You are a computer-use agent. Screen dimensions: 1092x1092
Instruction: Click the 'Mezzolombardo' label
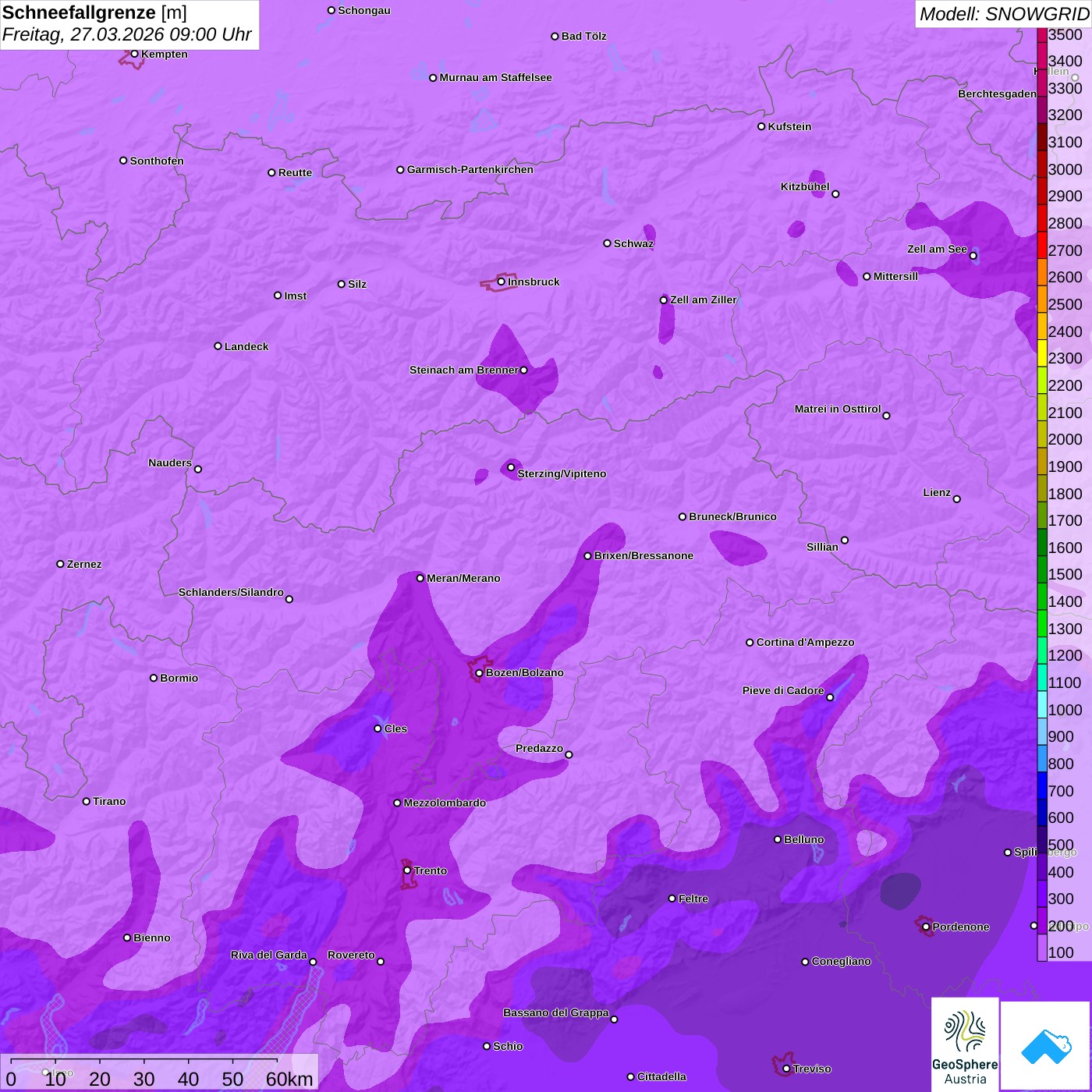[x=445, y=803]
